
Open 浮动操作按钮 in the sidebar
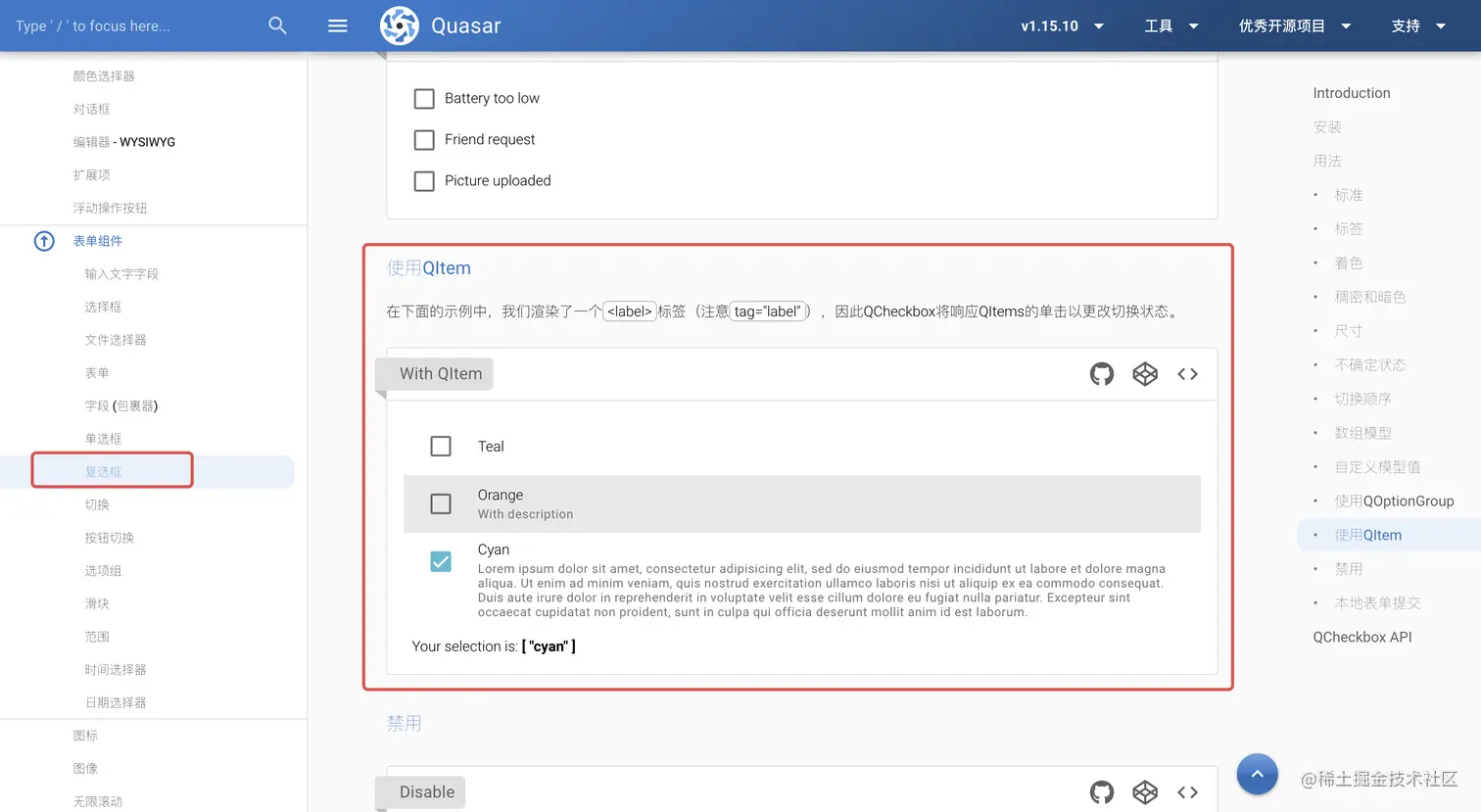point(111,208)
